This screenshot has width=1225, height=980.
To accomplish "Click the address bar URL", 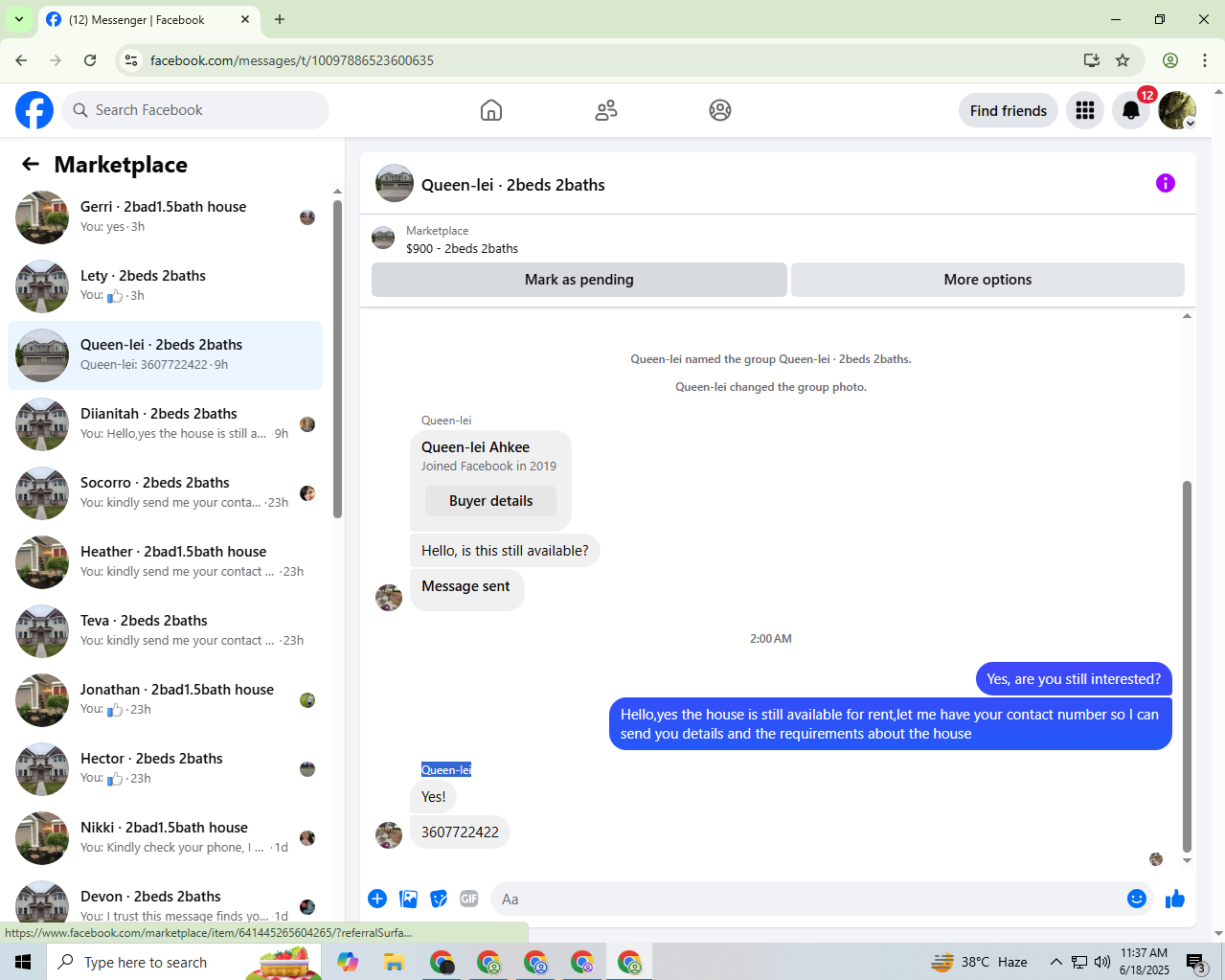I will [292, 60].
